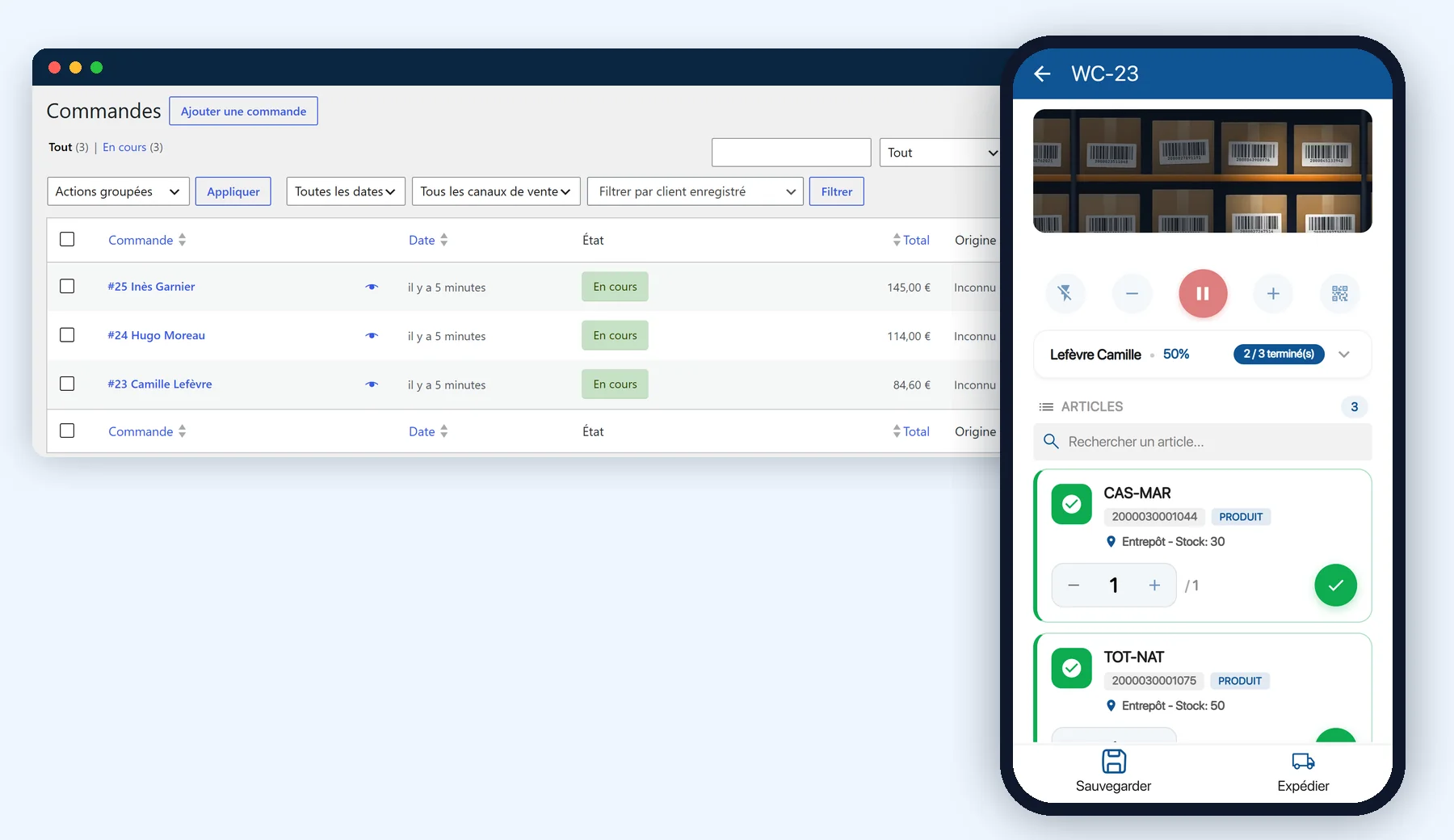Increase CAS-MAR quantity with plus
Image resolution: width=1454 pixels, height=840 pixels.
pyautogui.click(x=1154, y=585)
